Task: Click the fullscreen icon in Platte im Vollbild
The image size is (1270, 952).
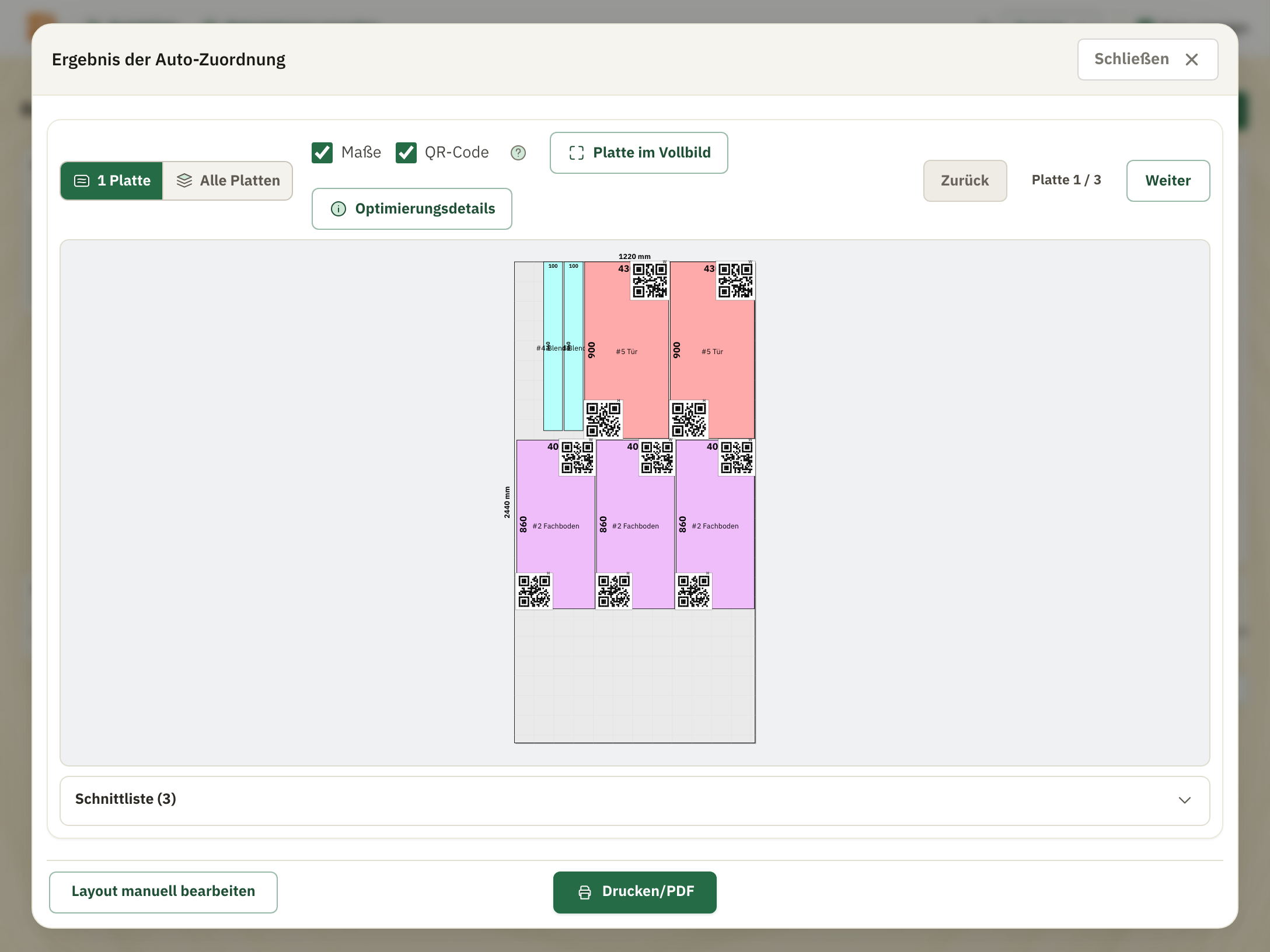Action: (577, 153)
